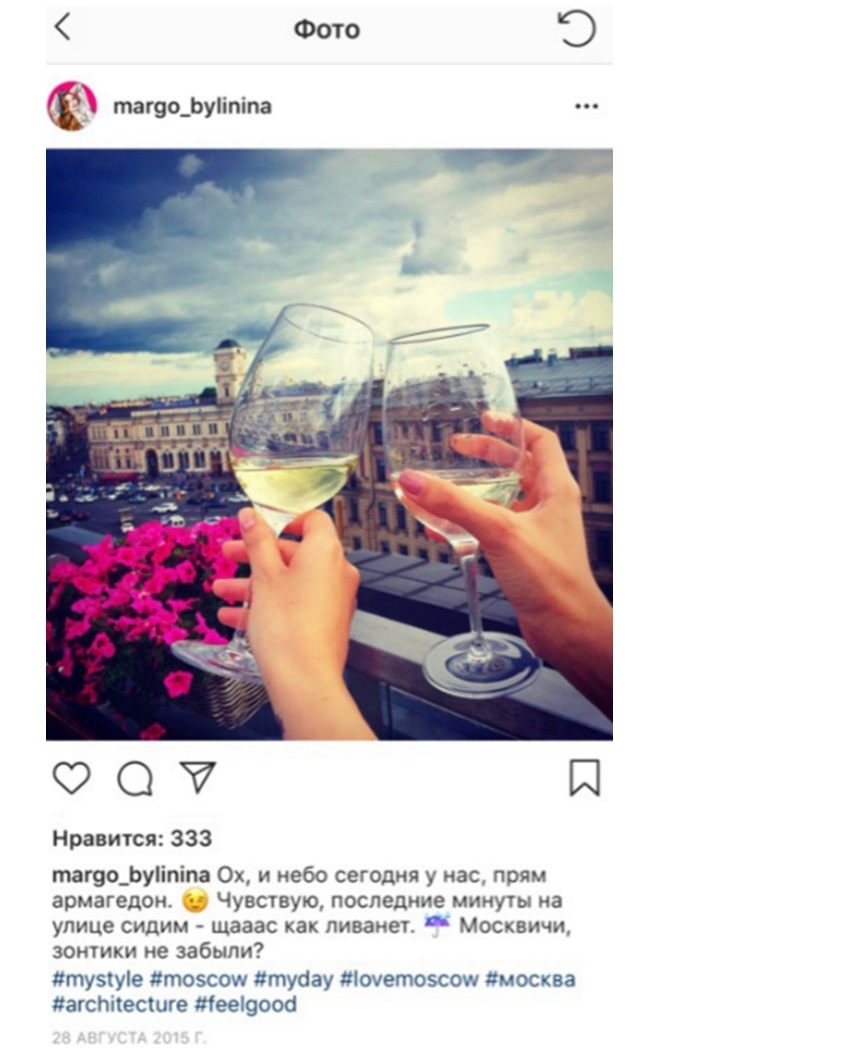The height and width of the screenshot is (1052, 844).
Task: Open the #lovemoscow hashtag
Action: pos(409,979)
